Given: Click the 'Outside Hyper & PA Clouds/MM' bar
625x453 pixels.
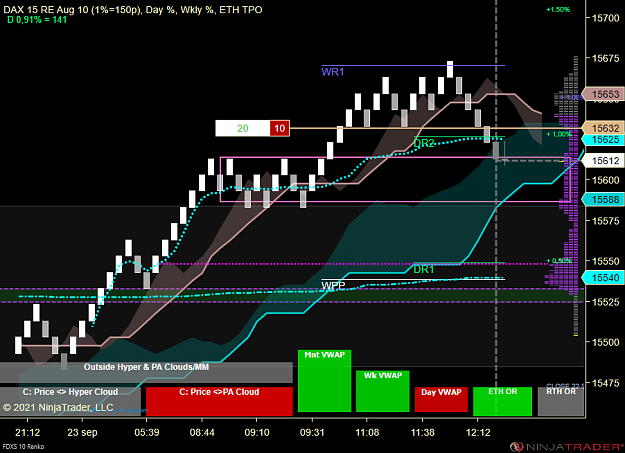Looking at the screenshot, I should pos(146,372).
